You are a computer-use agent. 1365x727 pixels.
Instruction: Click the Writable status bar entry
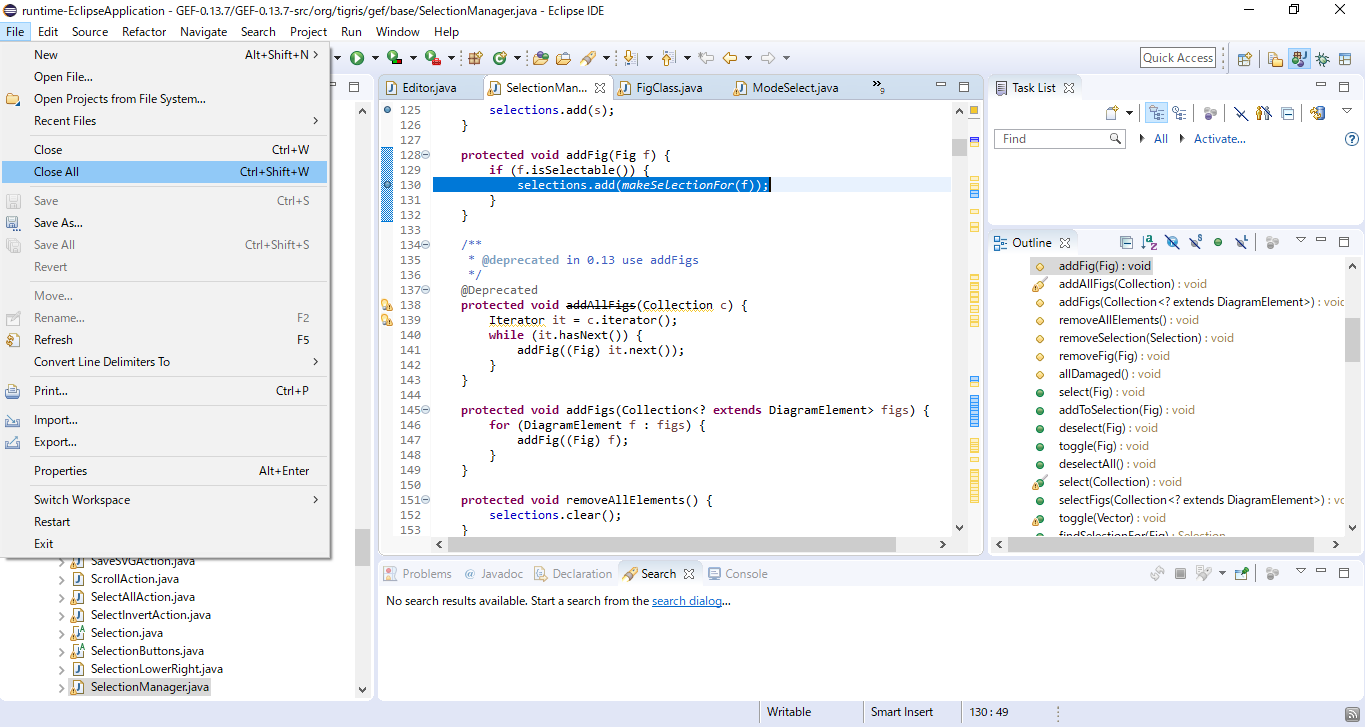(789, 712)
